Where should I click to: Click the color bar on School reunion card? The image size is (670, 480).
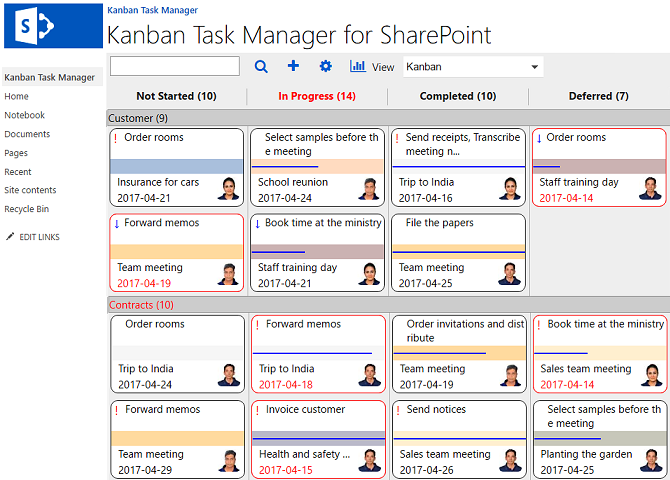coord(317,167)
